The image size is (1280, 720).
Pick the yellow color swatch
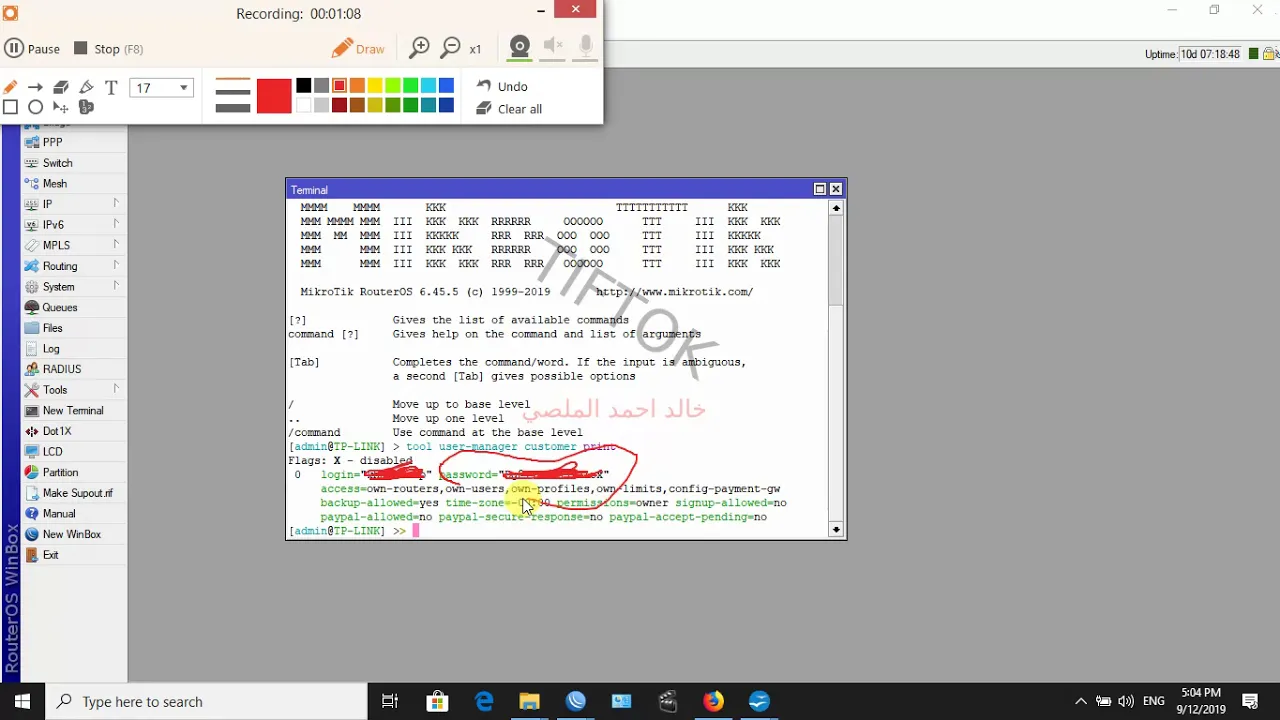(375, 86)
